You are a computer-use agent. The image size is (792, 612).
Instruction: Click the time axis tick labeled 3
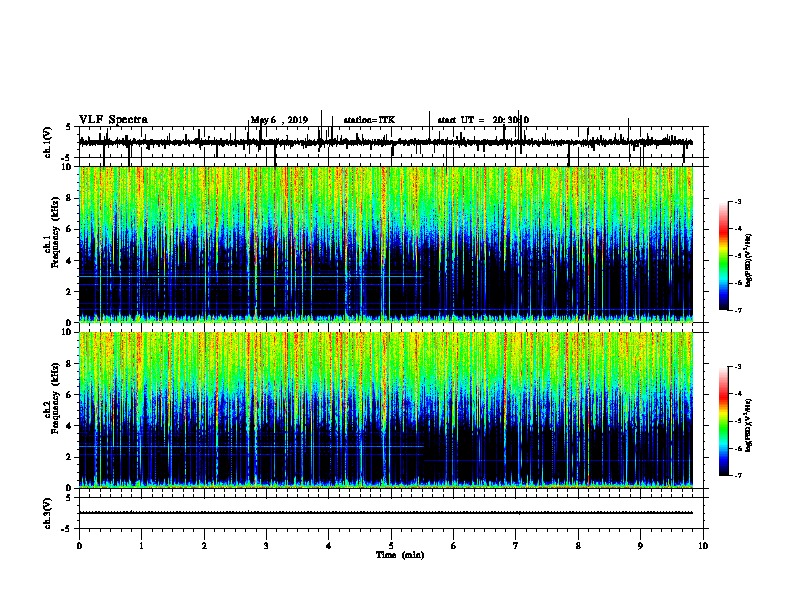pyautogui.click(x=266, y=546)
